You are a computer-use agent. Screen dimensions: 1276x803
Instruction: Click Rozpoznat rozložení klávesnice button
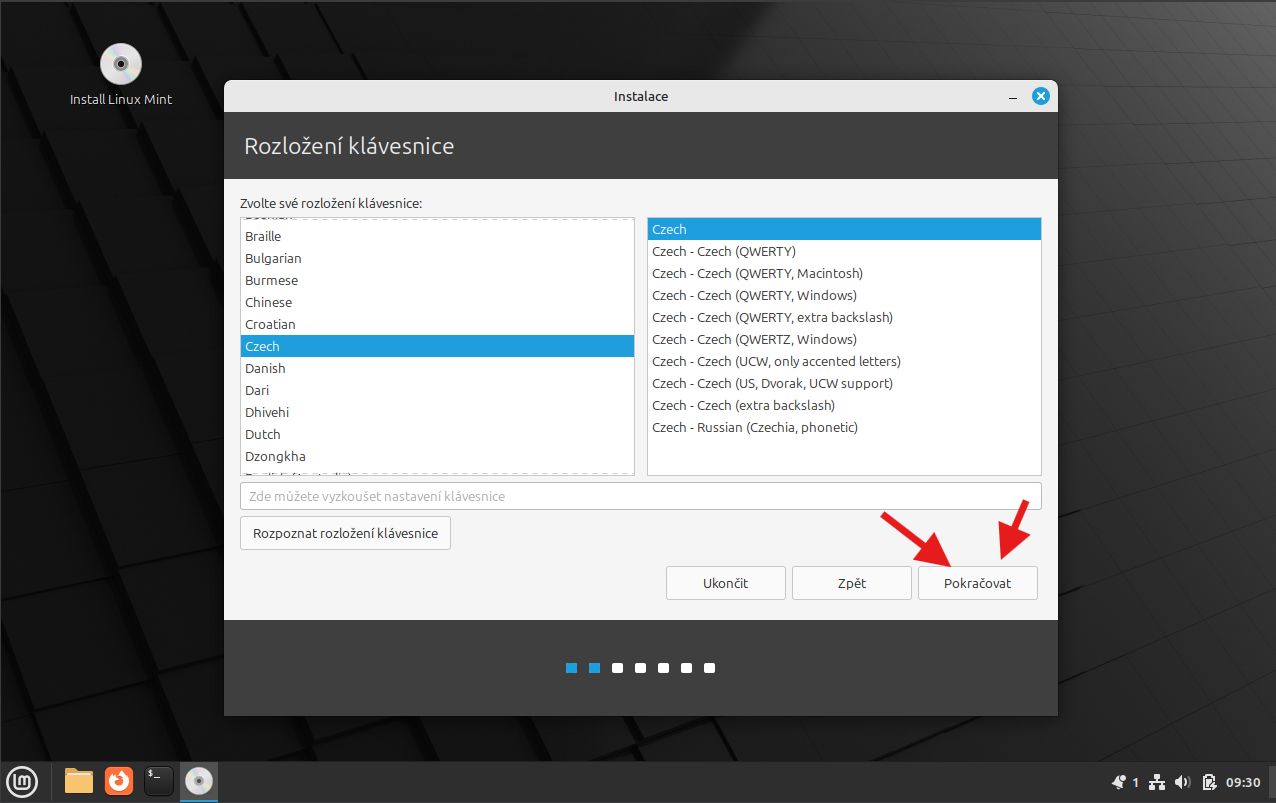pos(345,533)
